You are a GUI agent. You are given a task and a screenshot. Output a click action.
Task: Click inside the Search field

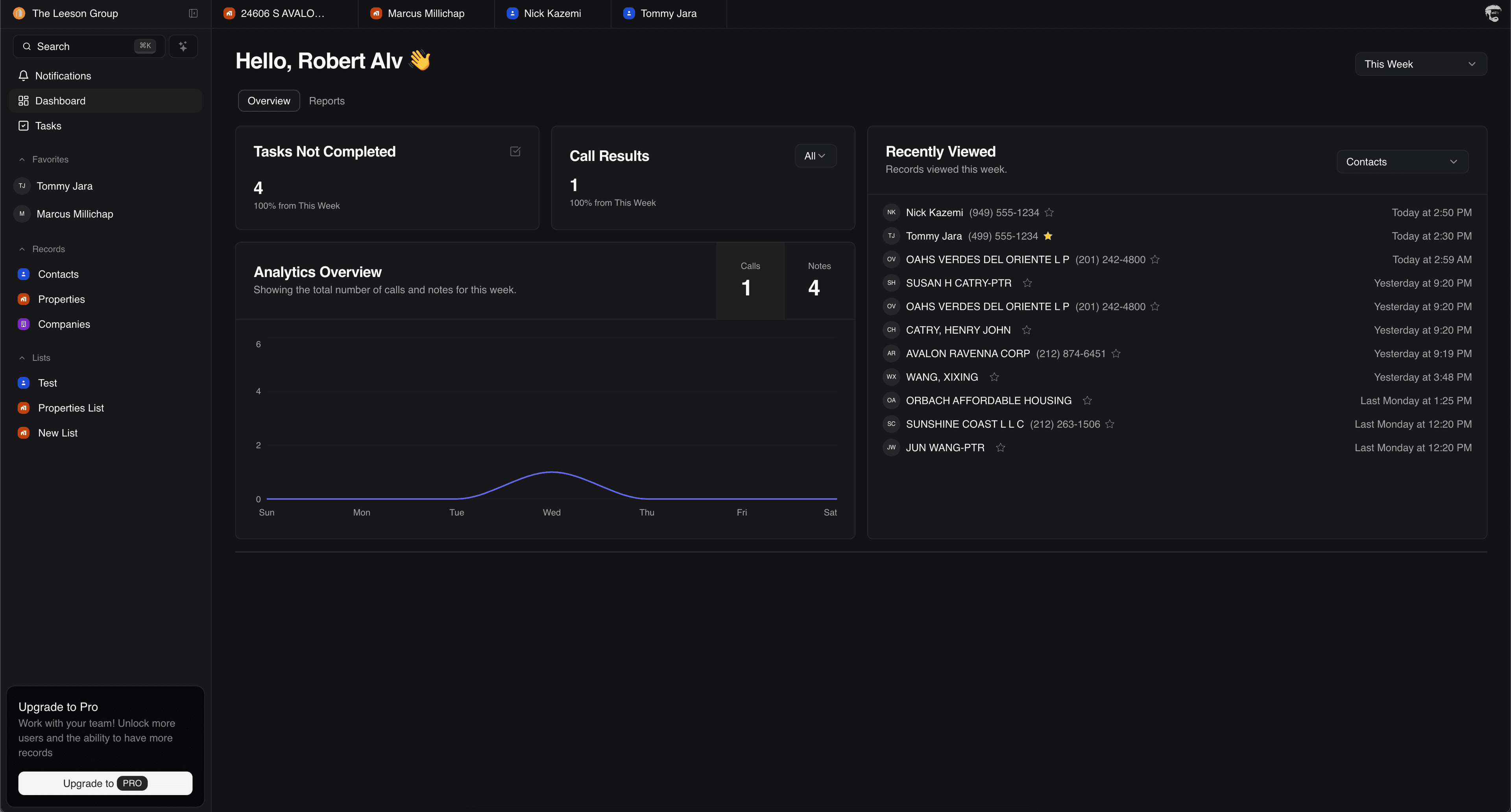coord(76,46)
